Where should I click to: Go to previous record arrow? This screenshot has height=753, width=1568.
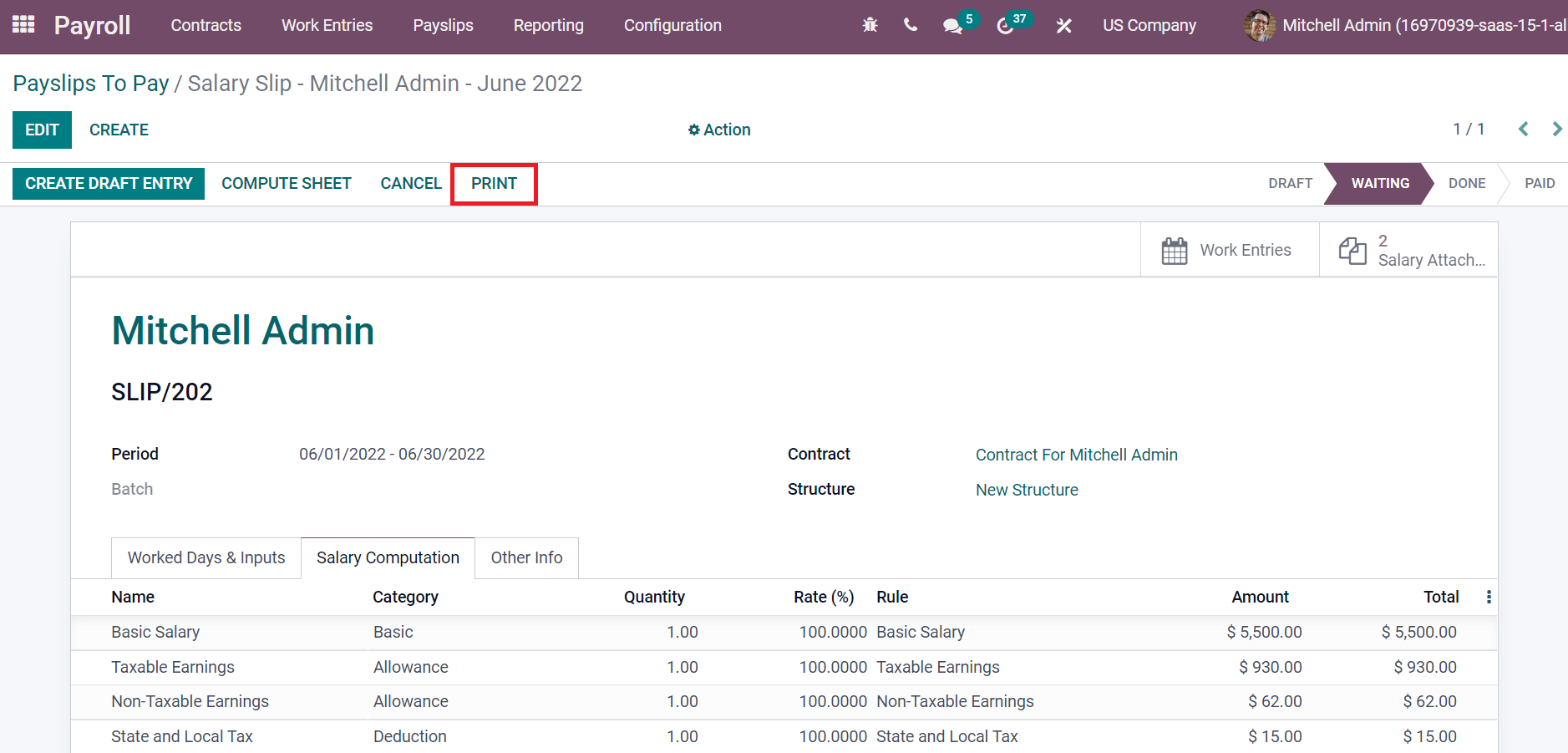[1524, 129]
